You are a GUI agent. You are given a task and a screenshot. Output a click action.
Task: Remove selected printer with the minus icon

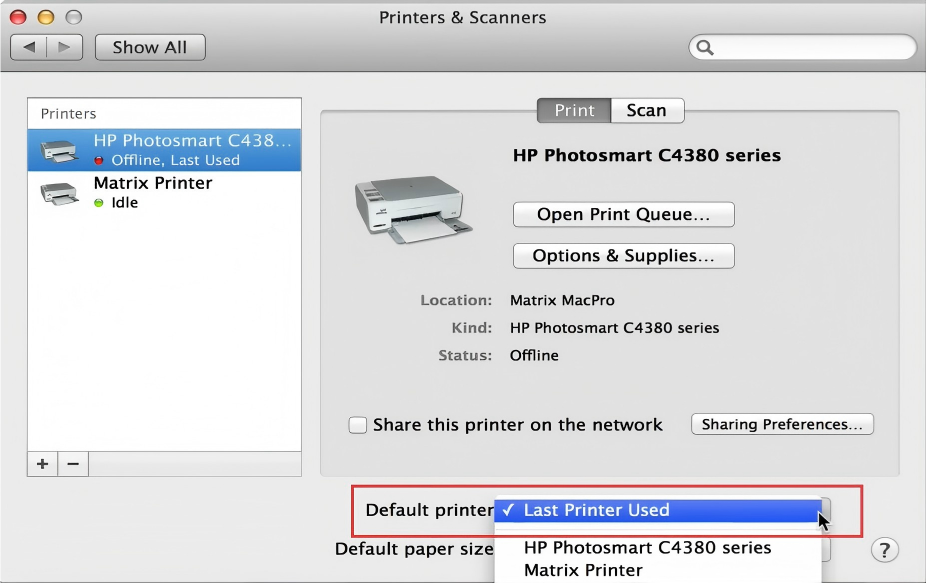[72, 464]
